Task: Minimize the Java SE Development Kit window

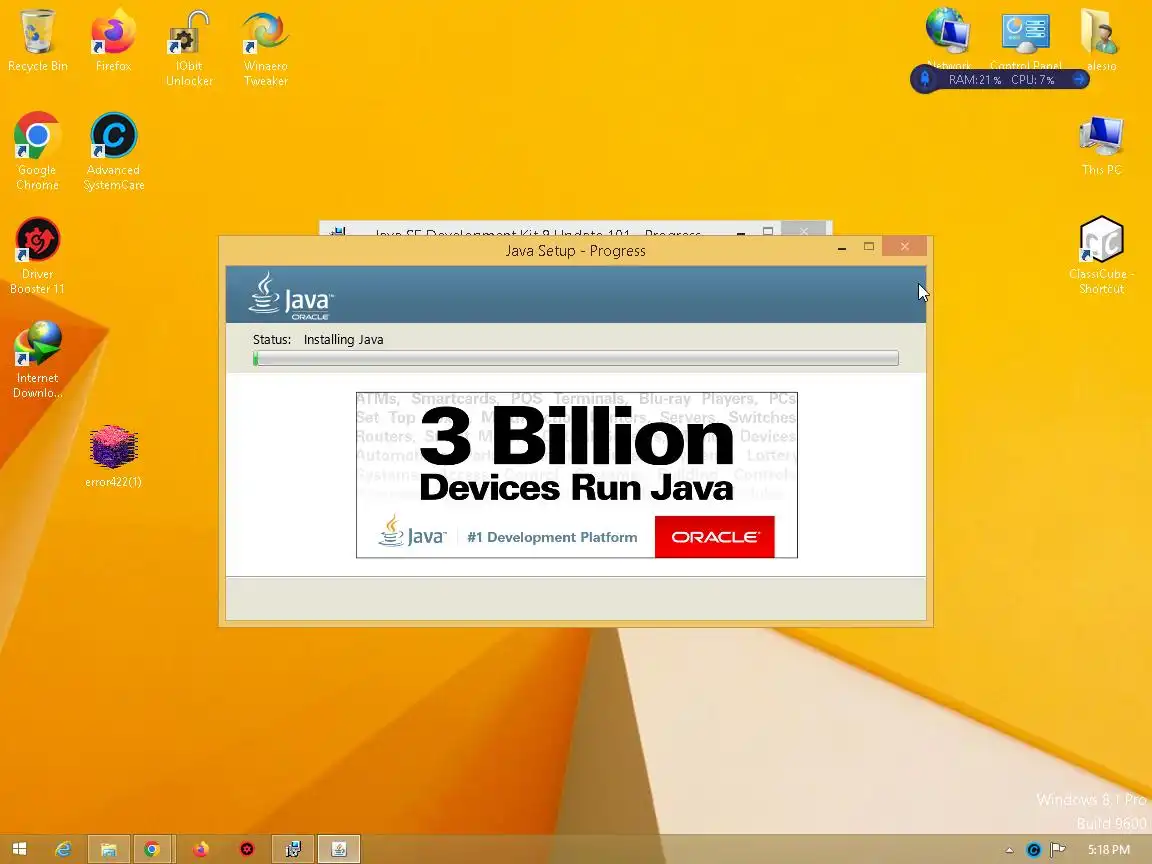Action: [741, 231]
